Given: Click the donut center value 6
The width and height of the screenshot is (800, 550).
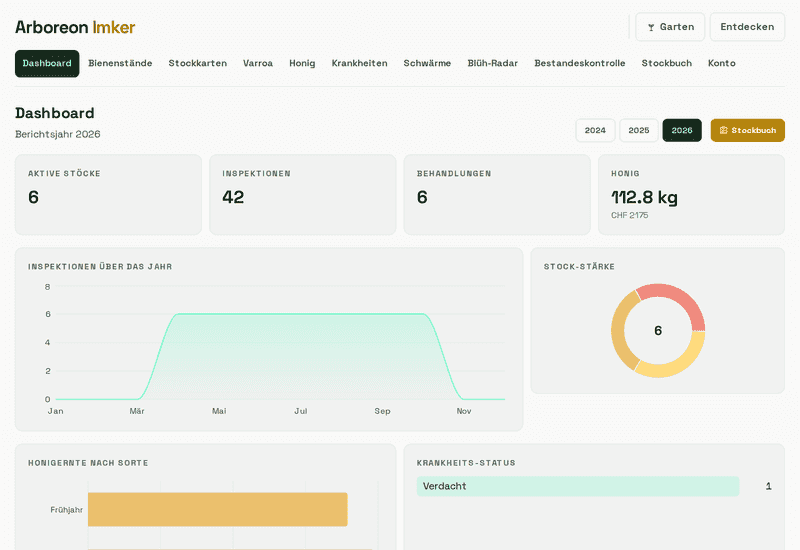Looking at the screenshot, I should 658,331.
